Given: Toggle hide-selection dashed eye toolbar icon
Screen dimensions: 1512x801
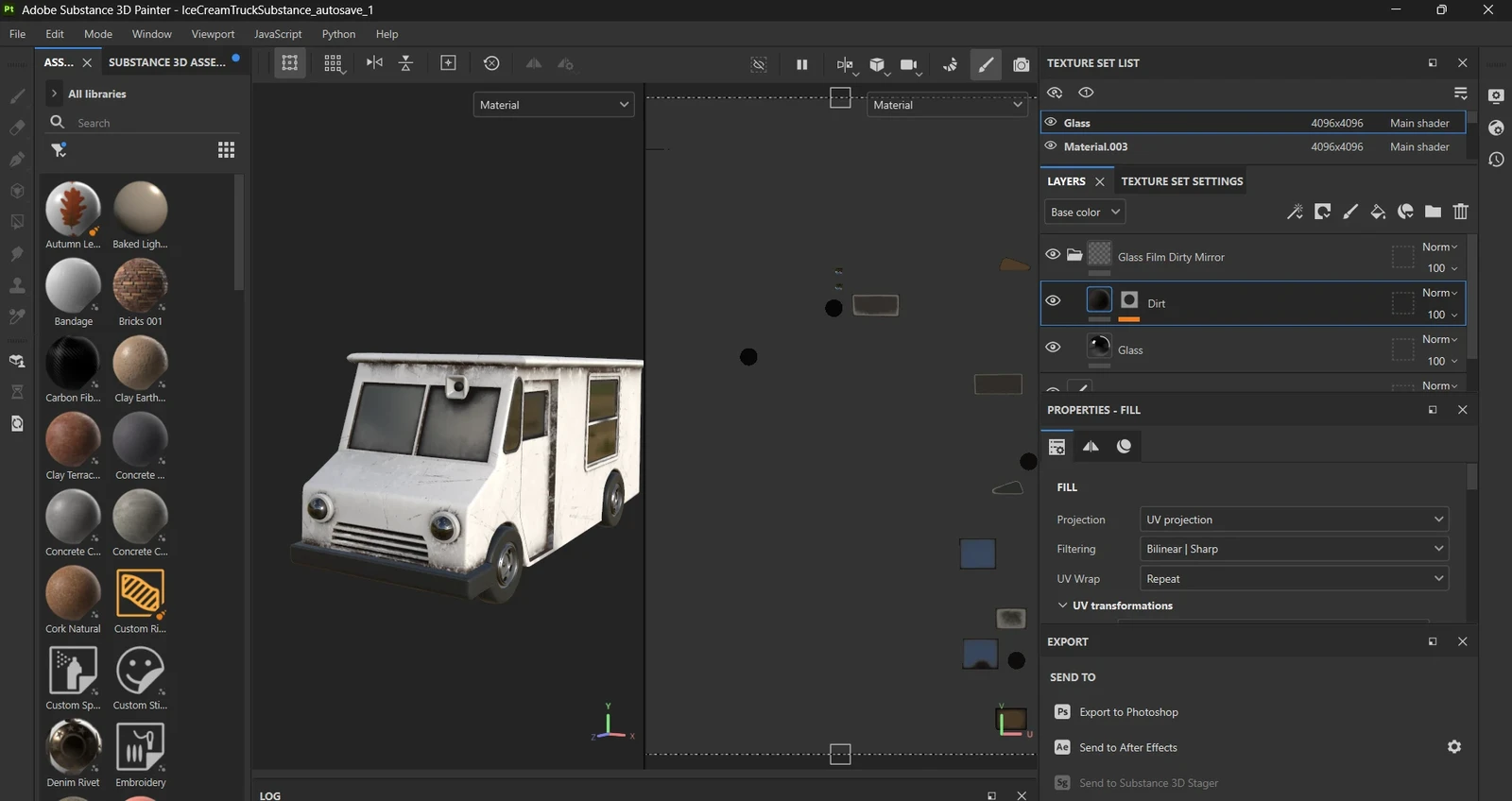Looking at the screenshot, I should [759, 64].
